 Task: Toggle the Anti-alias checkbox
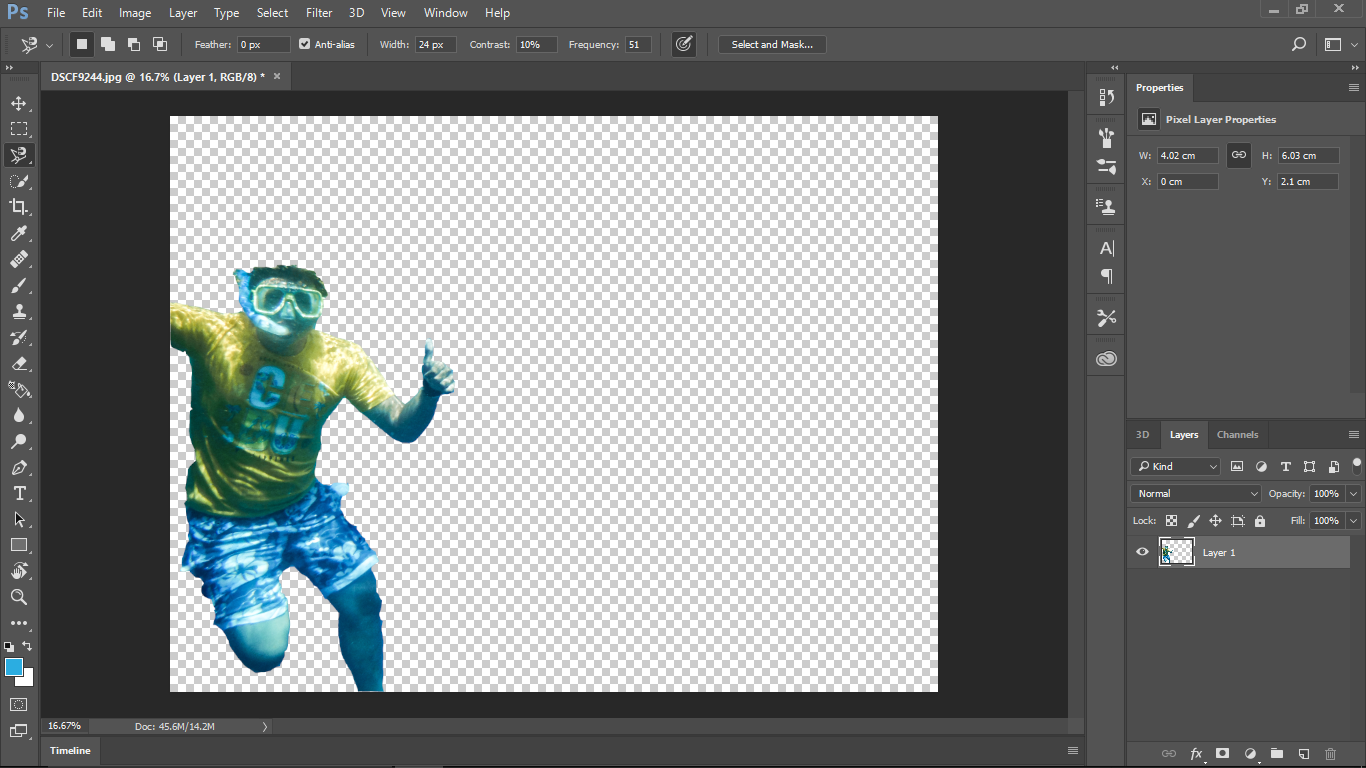pos(305,44)
